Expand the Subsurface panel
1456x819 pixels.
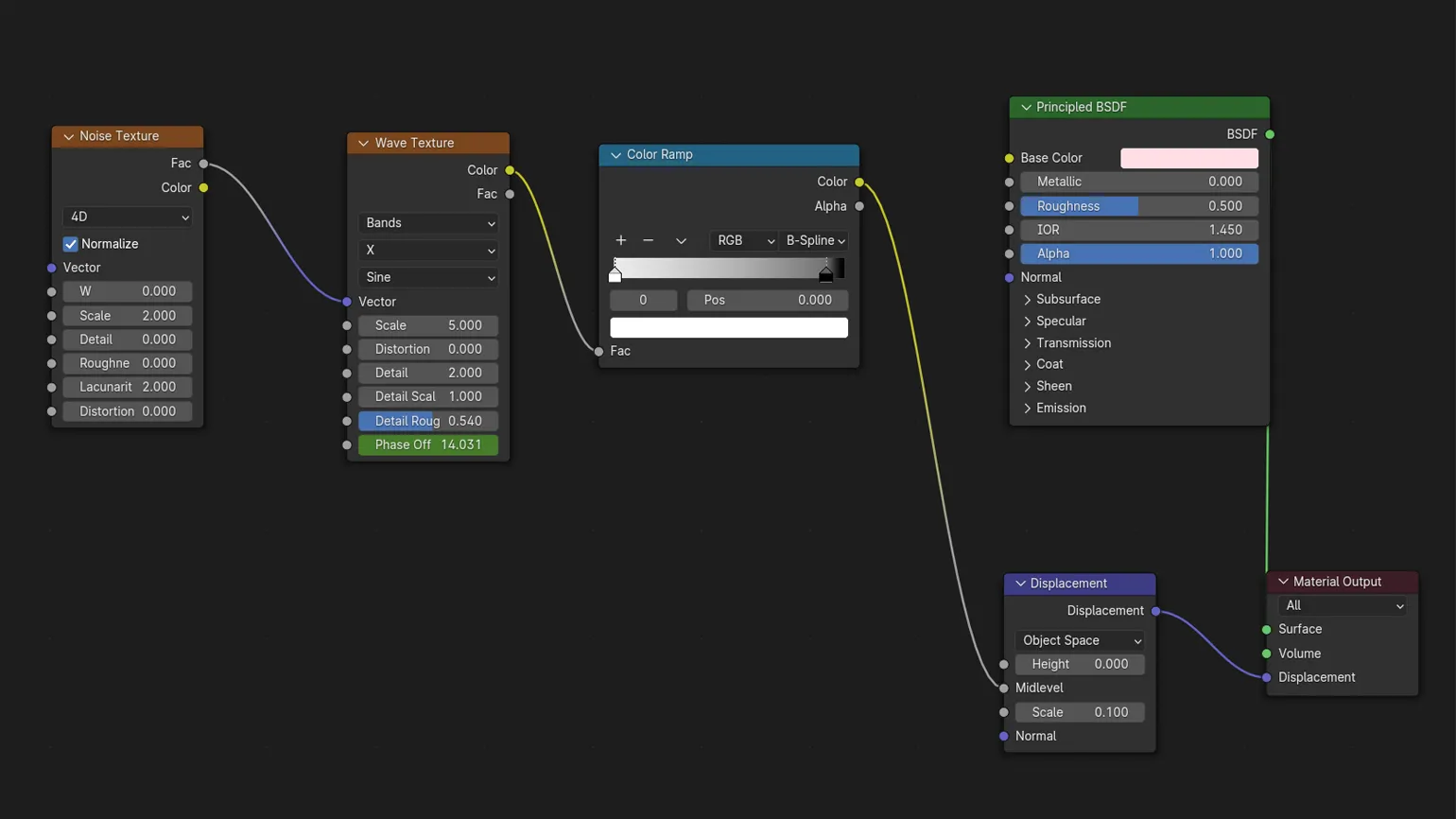click(1028, 299)
